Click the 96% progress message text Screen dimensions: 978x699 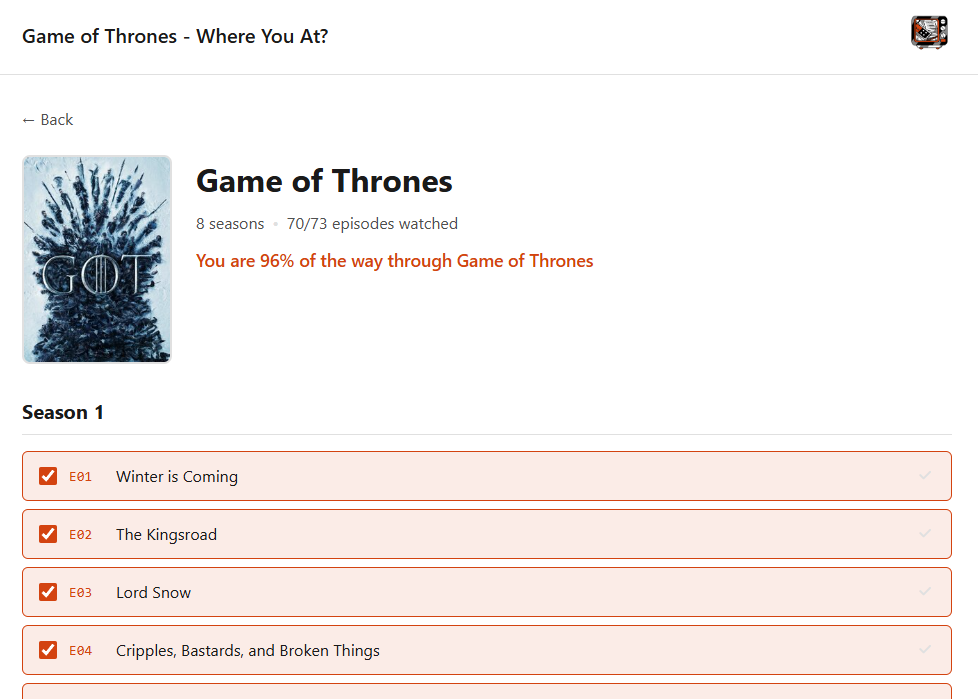[x=394, y=261]
